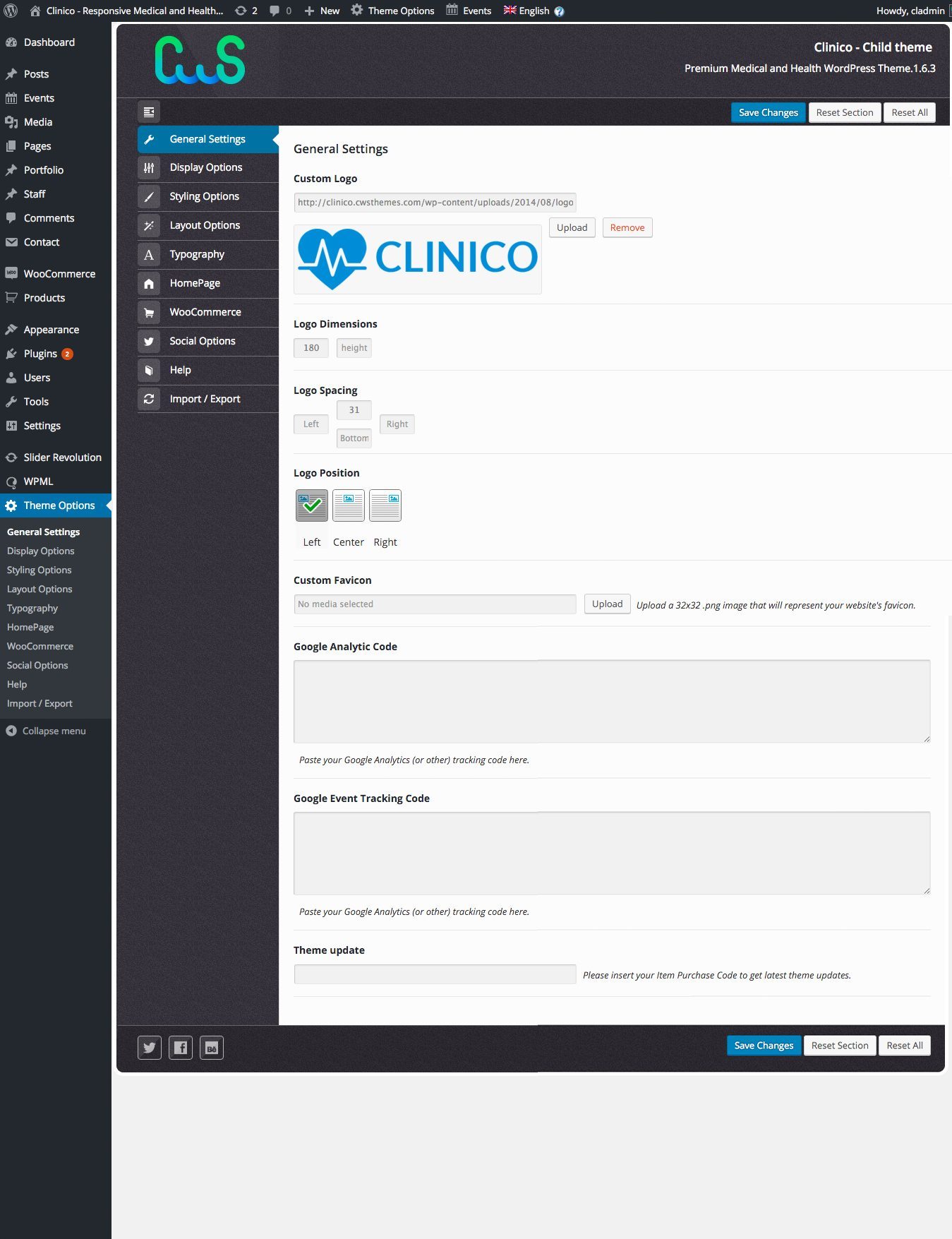
Task: Click the Collapse menu arrow icon
Action: click(x=11, y=731)
